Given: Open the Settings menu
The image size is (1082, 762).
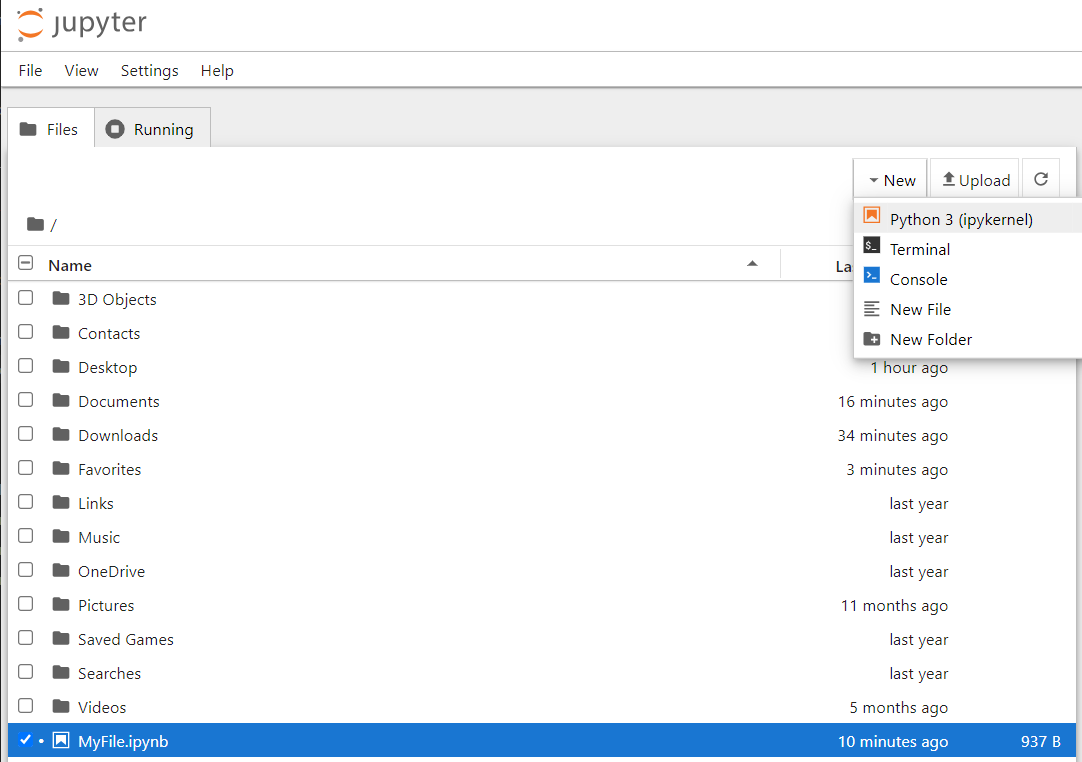Looking at the screenshot, I should (150, 70).
